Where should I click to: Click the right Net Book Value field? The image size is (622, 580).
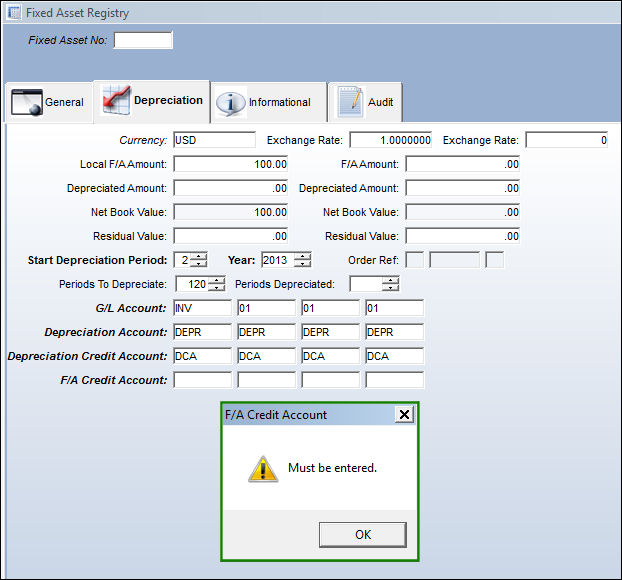463,212
